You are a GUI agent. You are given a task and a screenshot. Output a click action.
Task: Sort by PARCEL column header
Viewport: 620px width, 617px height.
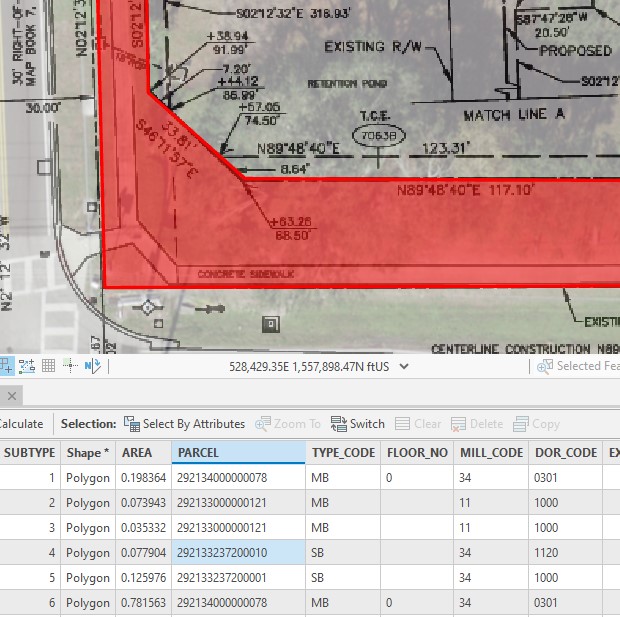coord(237,453)
